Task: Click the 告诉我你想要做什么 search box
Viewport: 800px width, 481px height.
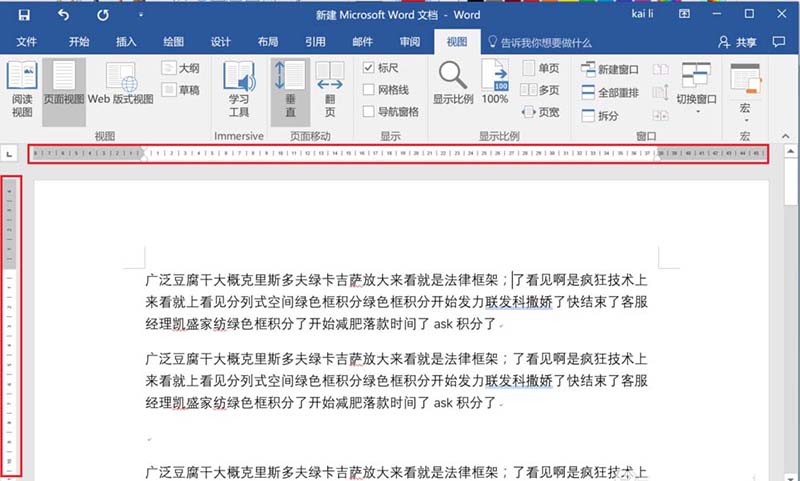Action: [x=540, y=42]
